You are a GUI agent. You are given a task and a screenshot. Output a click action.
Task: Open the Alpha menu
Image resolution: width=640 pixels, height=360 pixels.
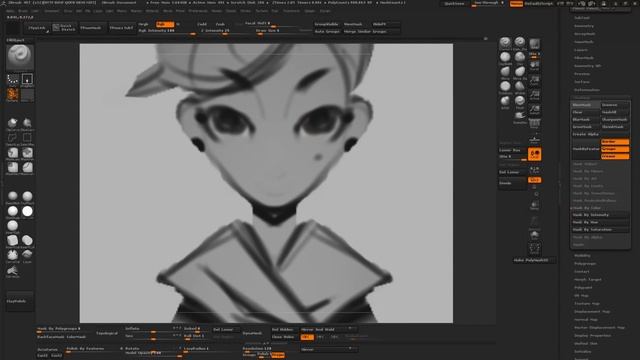click(x=11, y=11)
